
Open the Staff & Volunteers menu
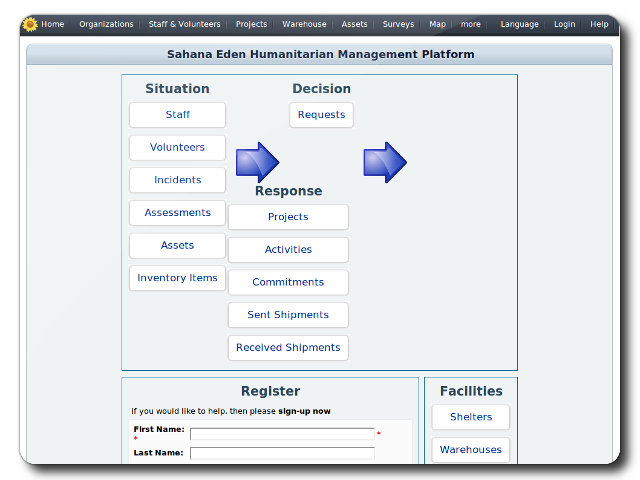[185, 24]
